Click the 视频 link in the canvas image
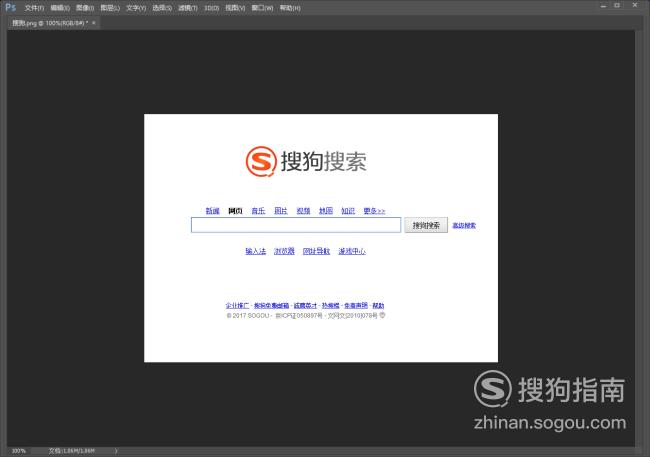The height and width of the screenshot is (457, 650). [303, 211]
